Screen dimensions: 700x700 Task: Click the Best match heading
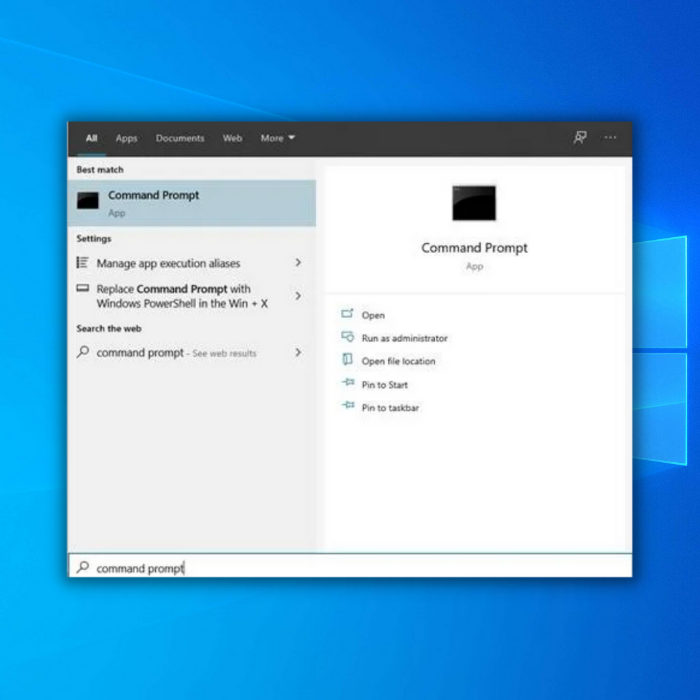pos(100,170)
